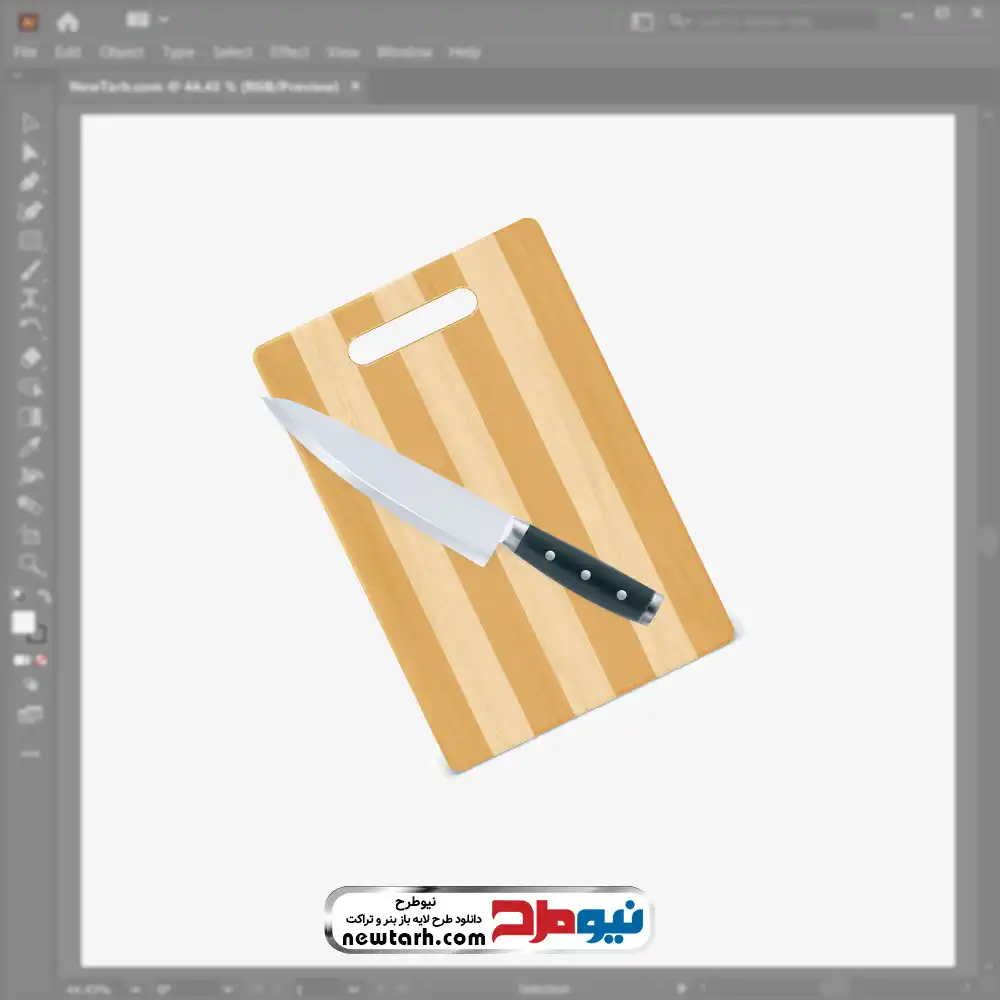Set the color mode to None
1000x1000 pixels.
[x=42, y=660]
